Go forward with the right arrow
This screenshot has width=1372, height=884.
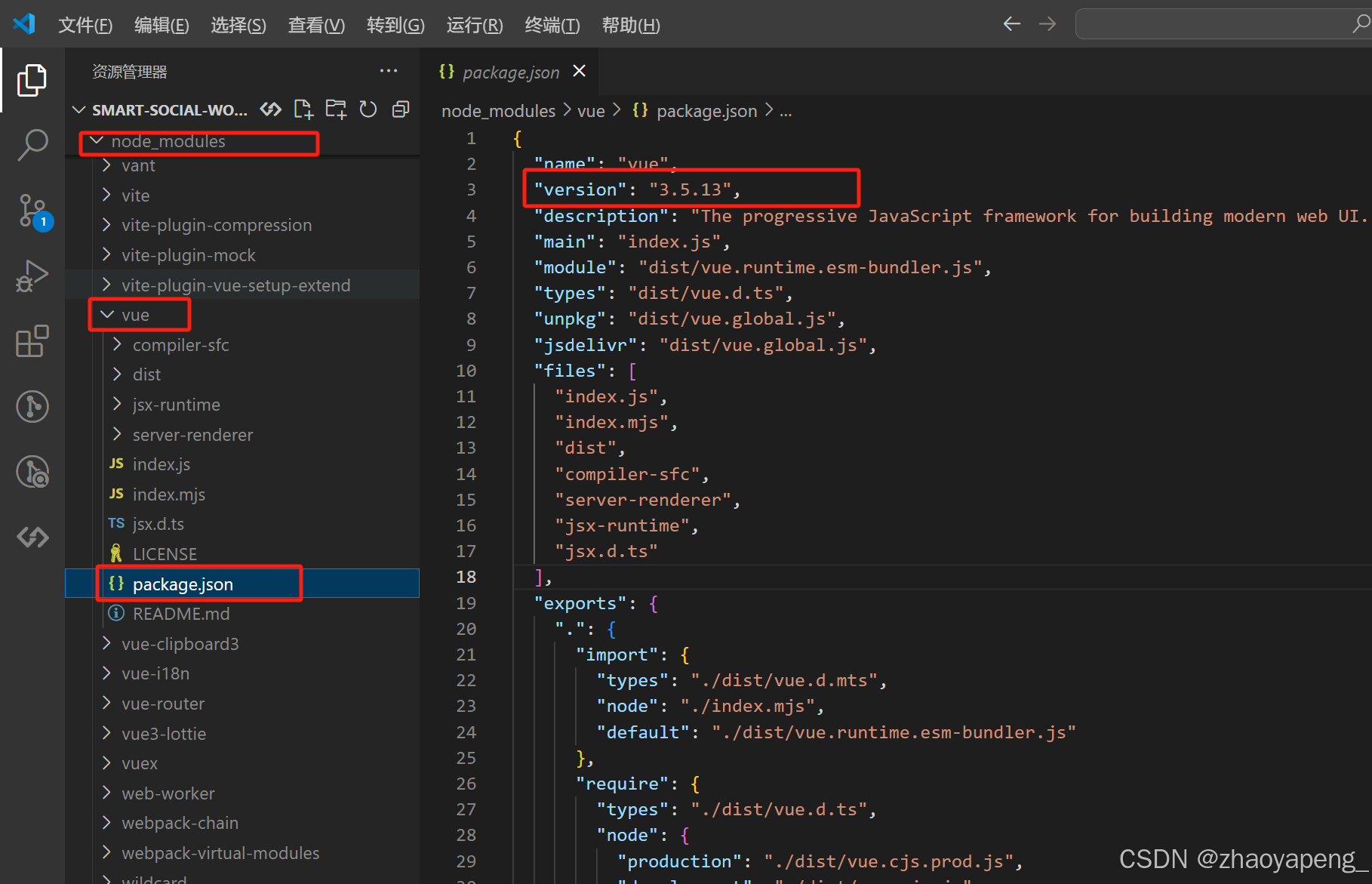(1047, 24)
